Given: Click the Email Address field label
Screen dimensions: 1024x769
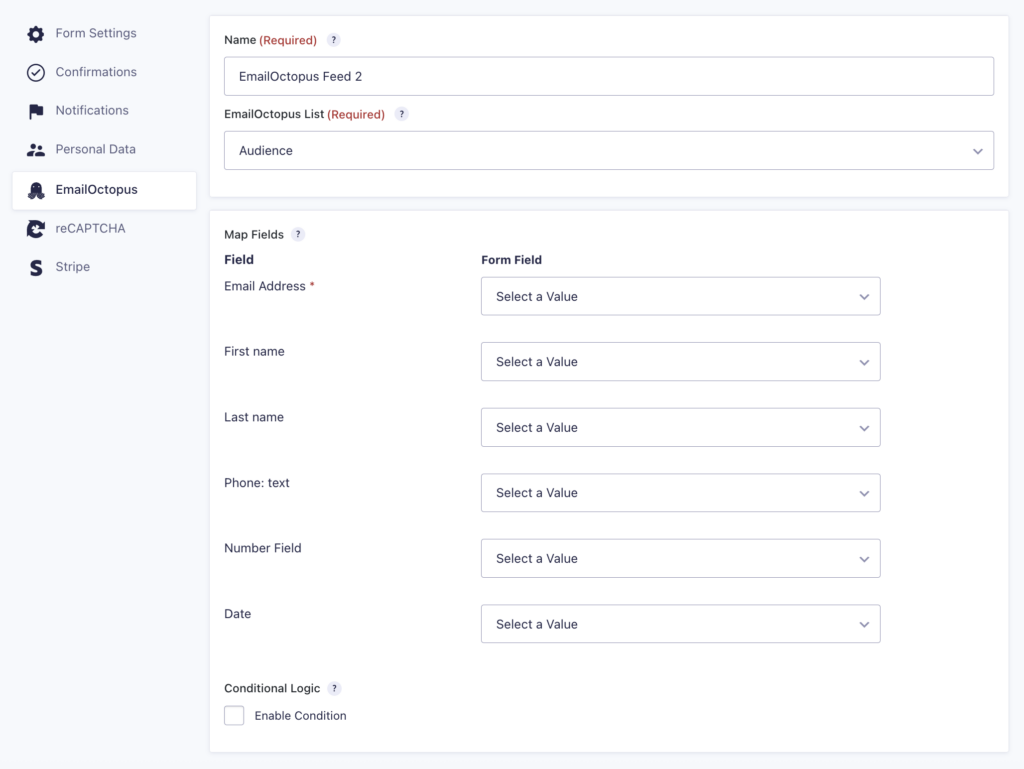Looking at the screenshot, I should [264, 286].
